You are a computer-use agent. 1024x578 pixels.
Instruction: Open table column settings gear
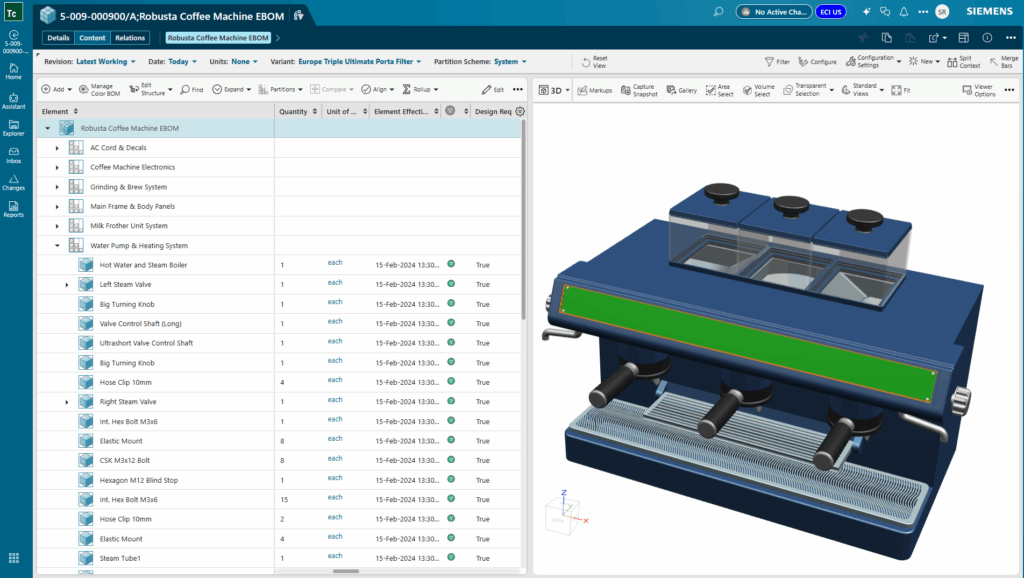(x=519, y=112)
